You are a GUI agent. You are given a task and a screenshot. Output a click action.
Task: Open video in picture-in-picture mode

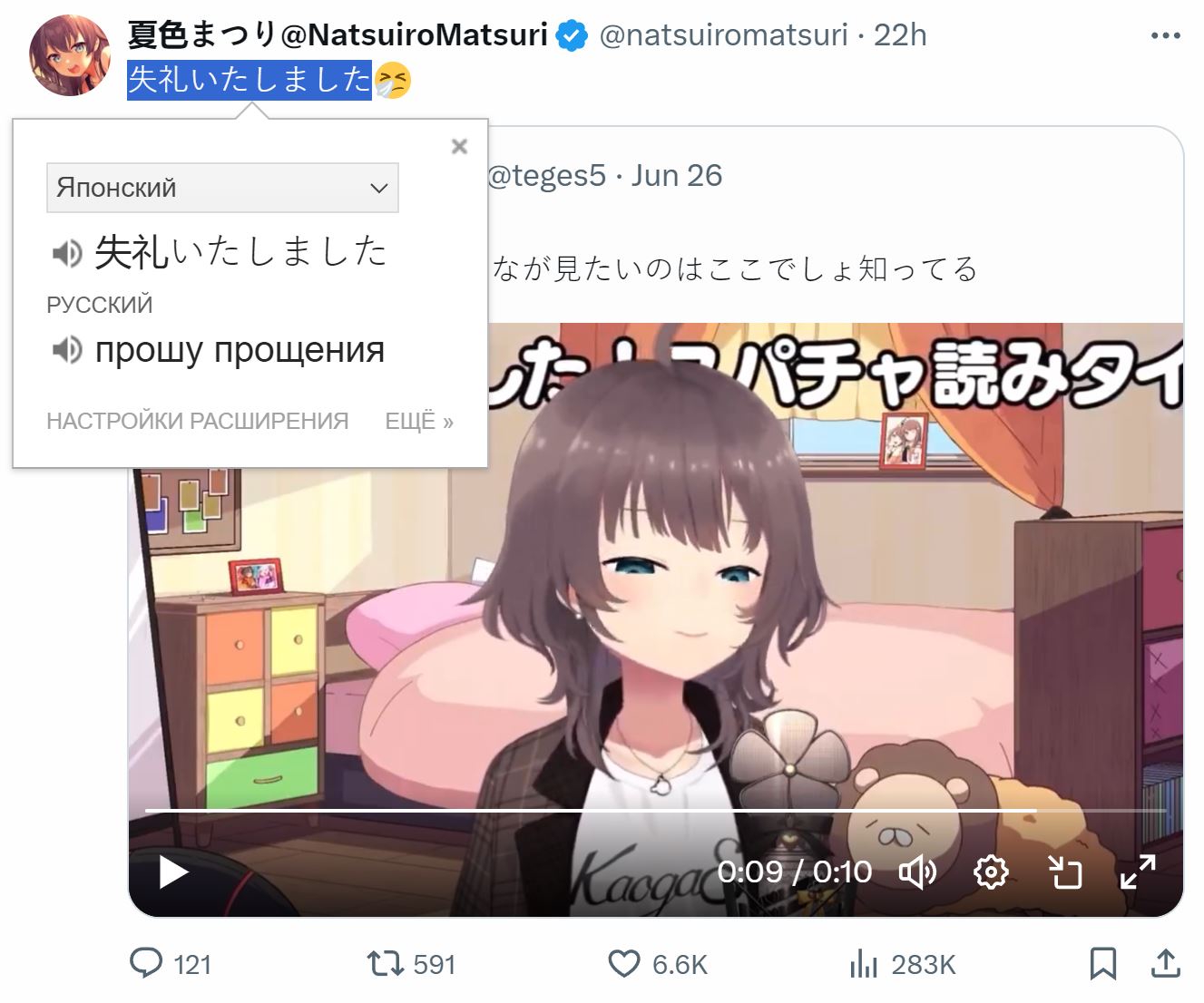(1065, 872)
